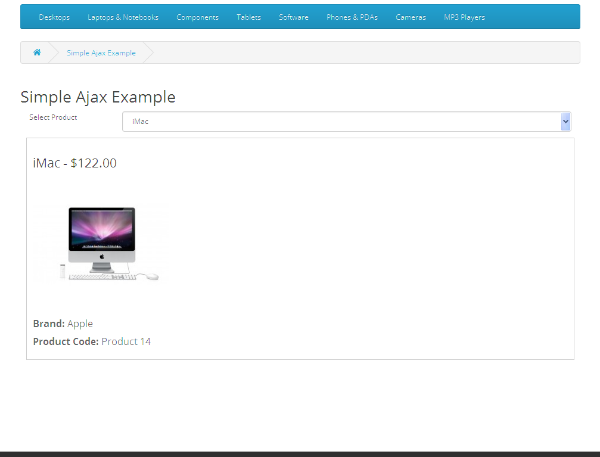Click the product code 'Product 14'
600x457 pixels.
[126, 341]
